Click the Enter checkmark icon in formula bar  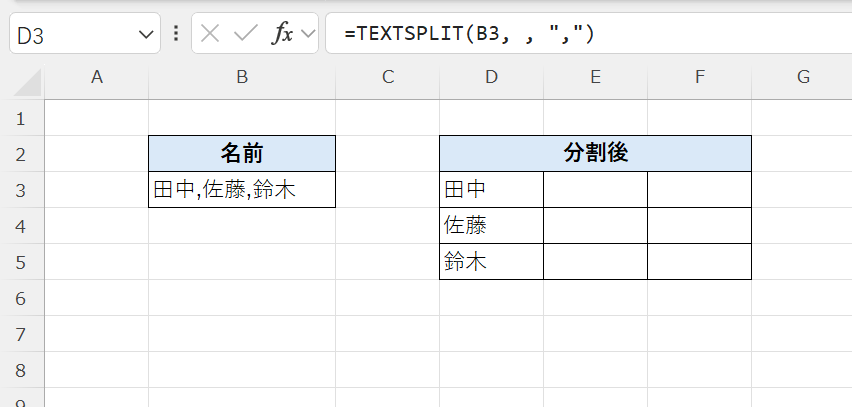[245, 33]
